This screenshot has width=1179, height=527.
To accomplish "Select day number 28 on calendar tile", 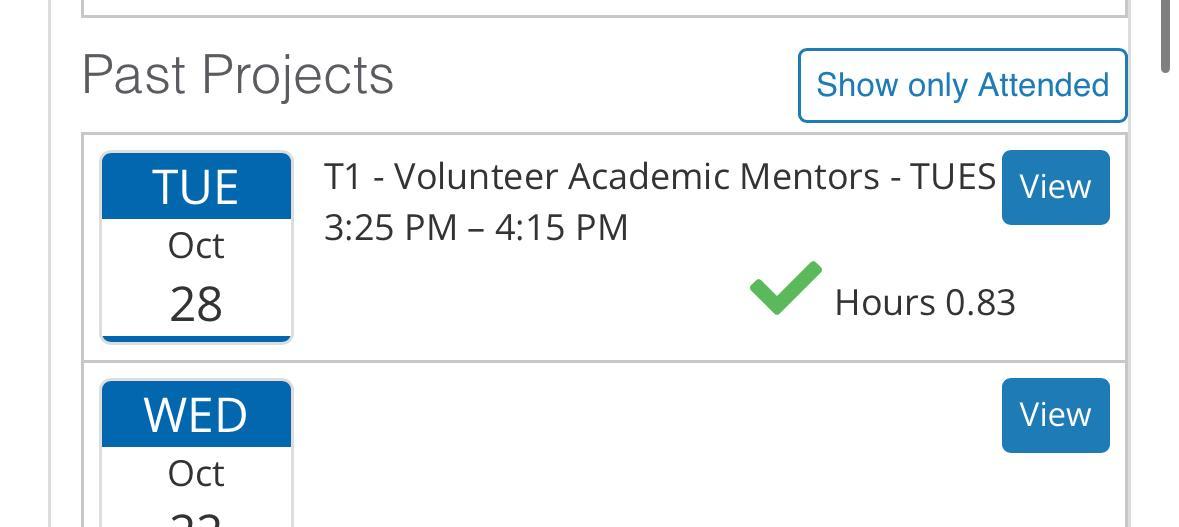I will [x=196, y=303].
